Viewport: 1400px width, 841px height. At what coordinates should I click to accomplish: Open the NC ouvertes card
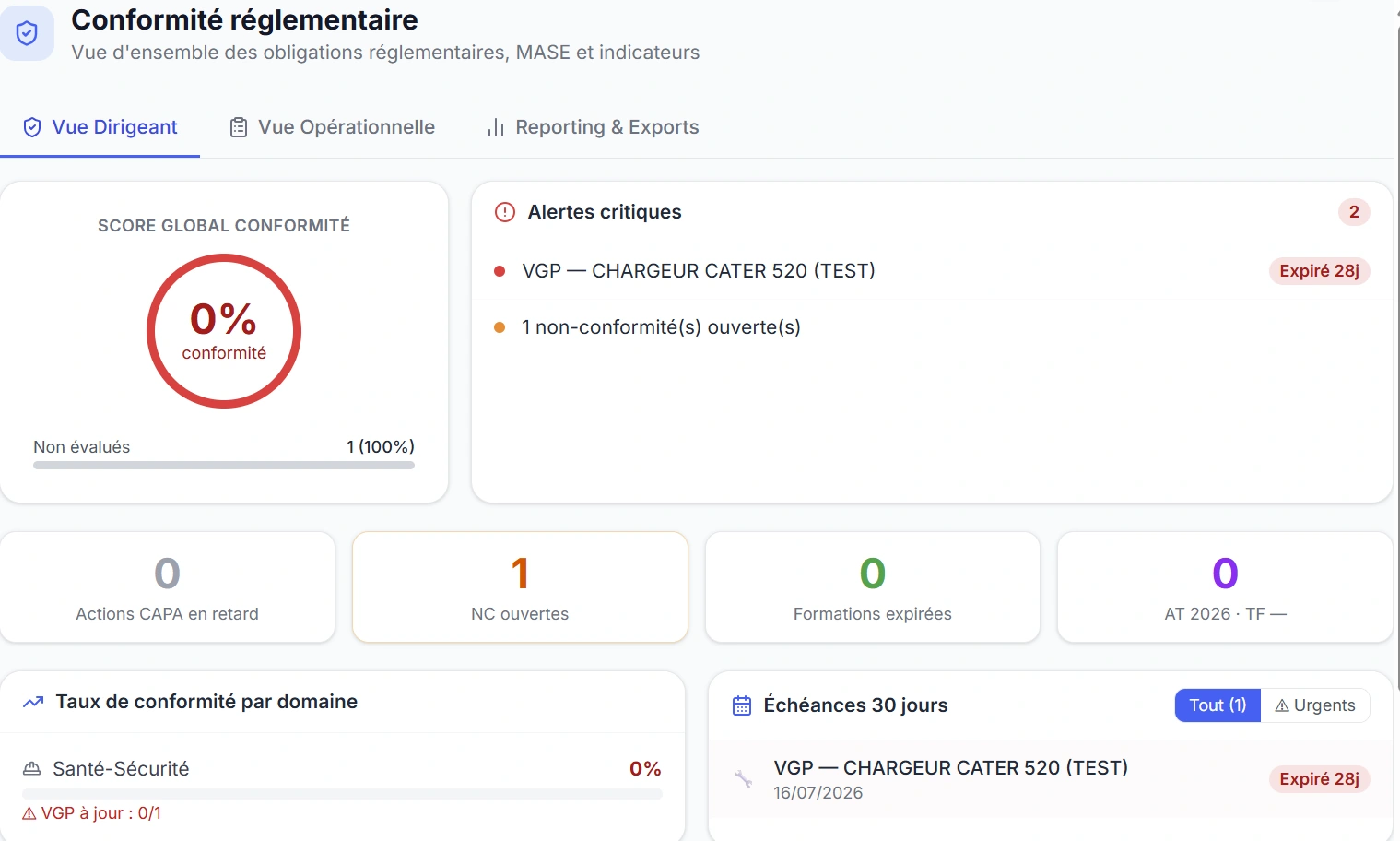pyautogui.click(x=520, y=586)
